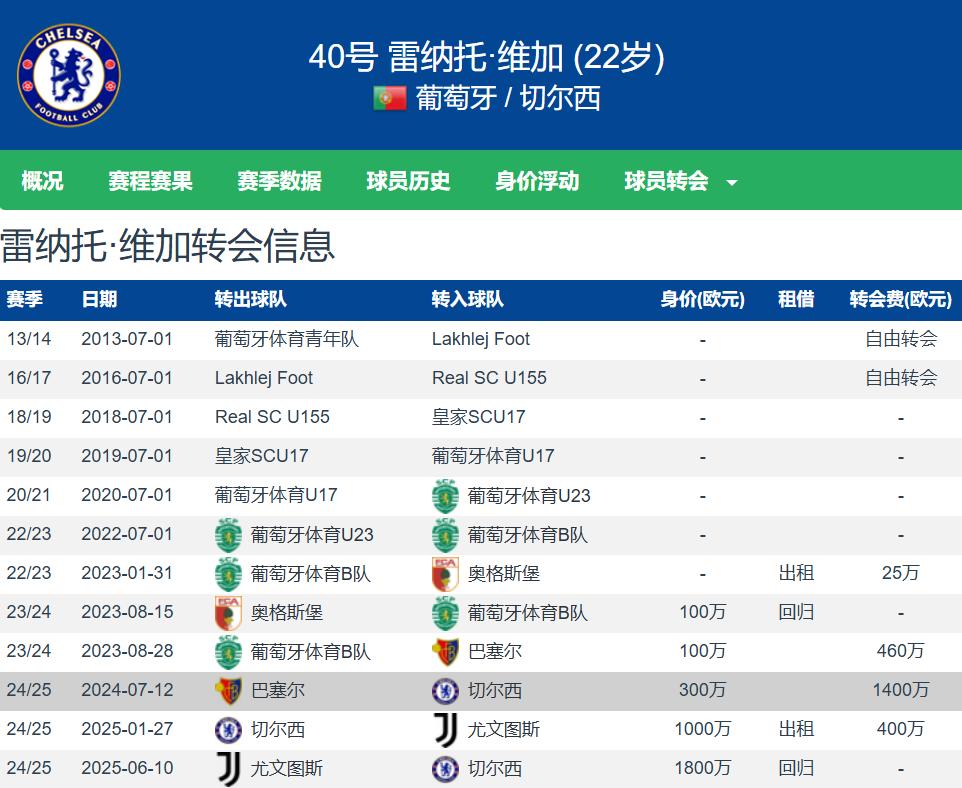
Task: Click the player title 40号 雷纳托·维加
Action: coord(487,57)
